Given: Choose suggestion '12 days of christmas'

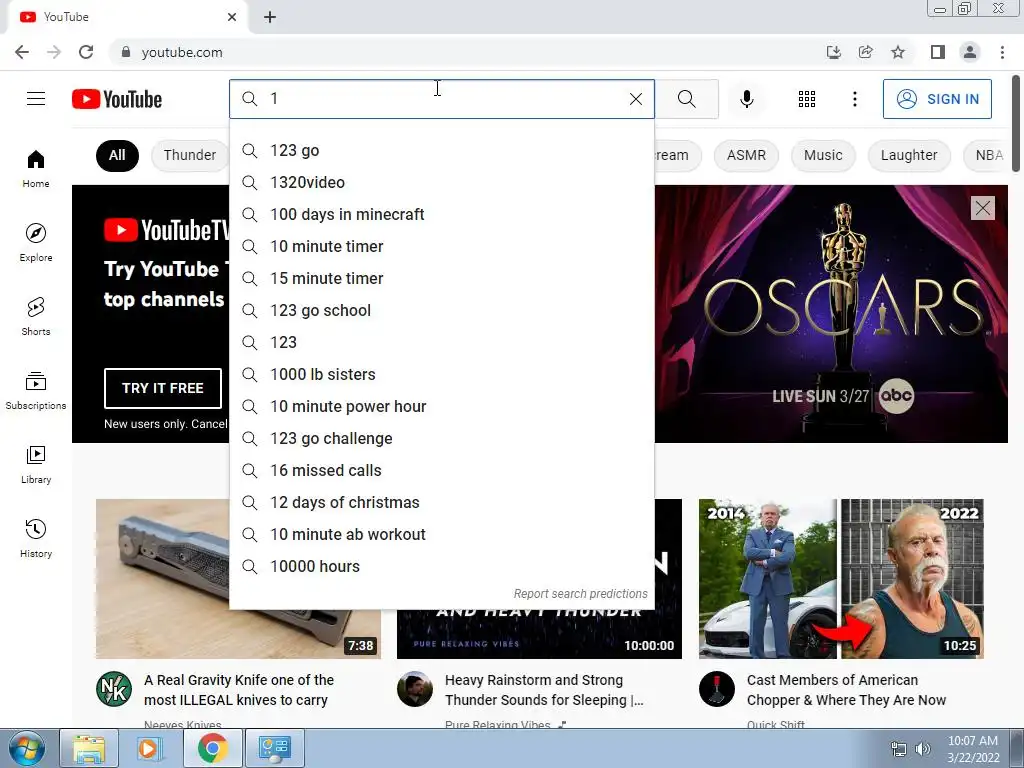Looking at the screenshot, I should point(441,503).
